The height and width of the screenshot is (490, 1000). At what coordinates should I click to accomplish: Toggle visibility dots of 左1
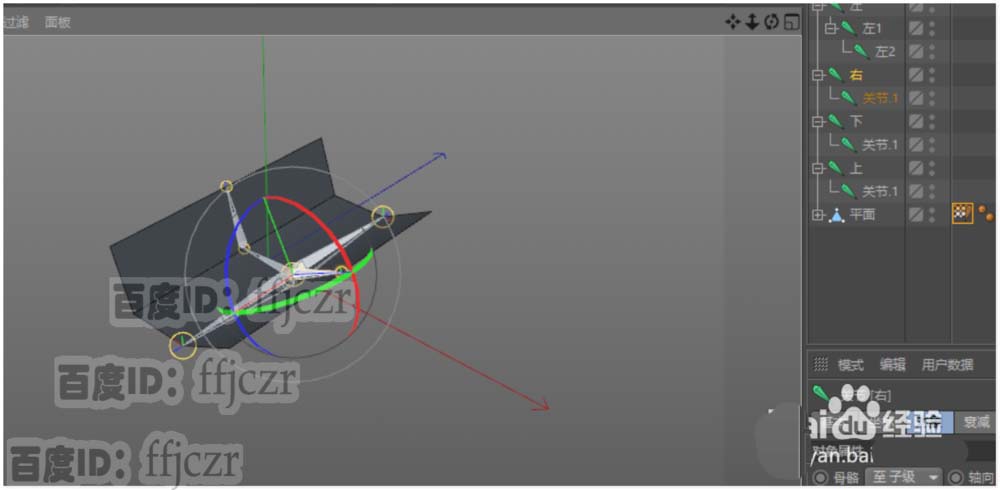(932, 29)
